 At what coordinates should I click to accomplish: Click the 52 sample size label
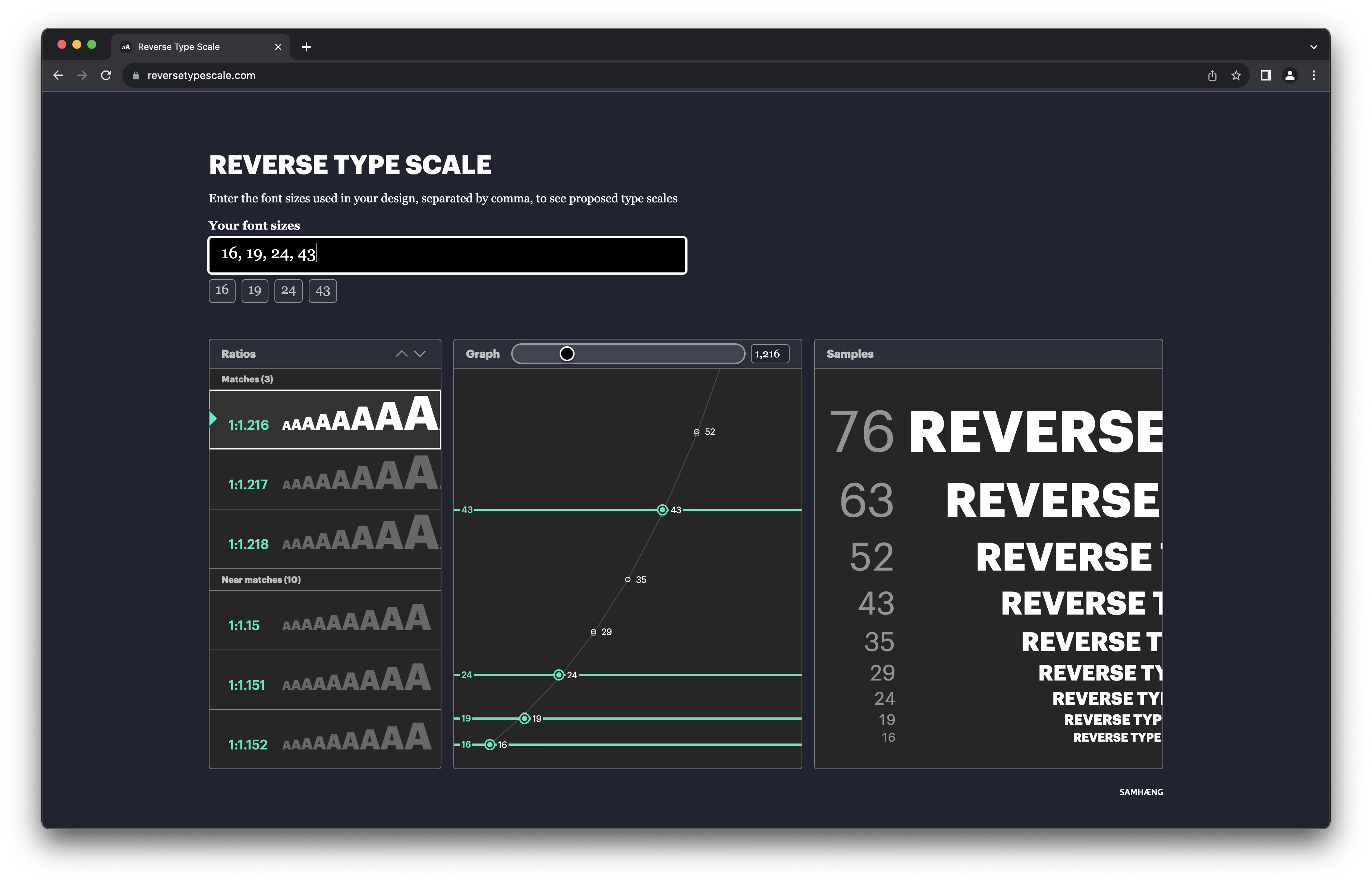tap(872, 557)
